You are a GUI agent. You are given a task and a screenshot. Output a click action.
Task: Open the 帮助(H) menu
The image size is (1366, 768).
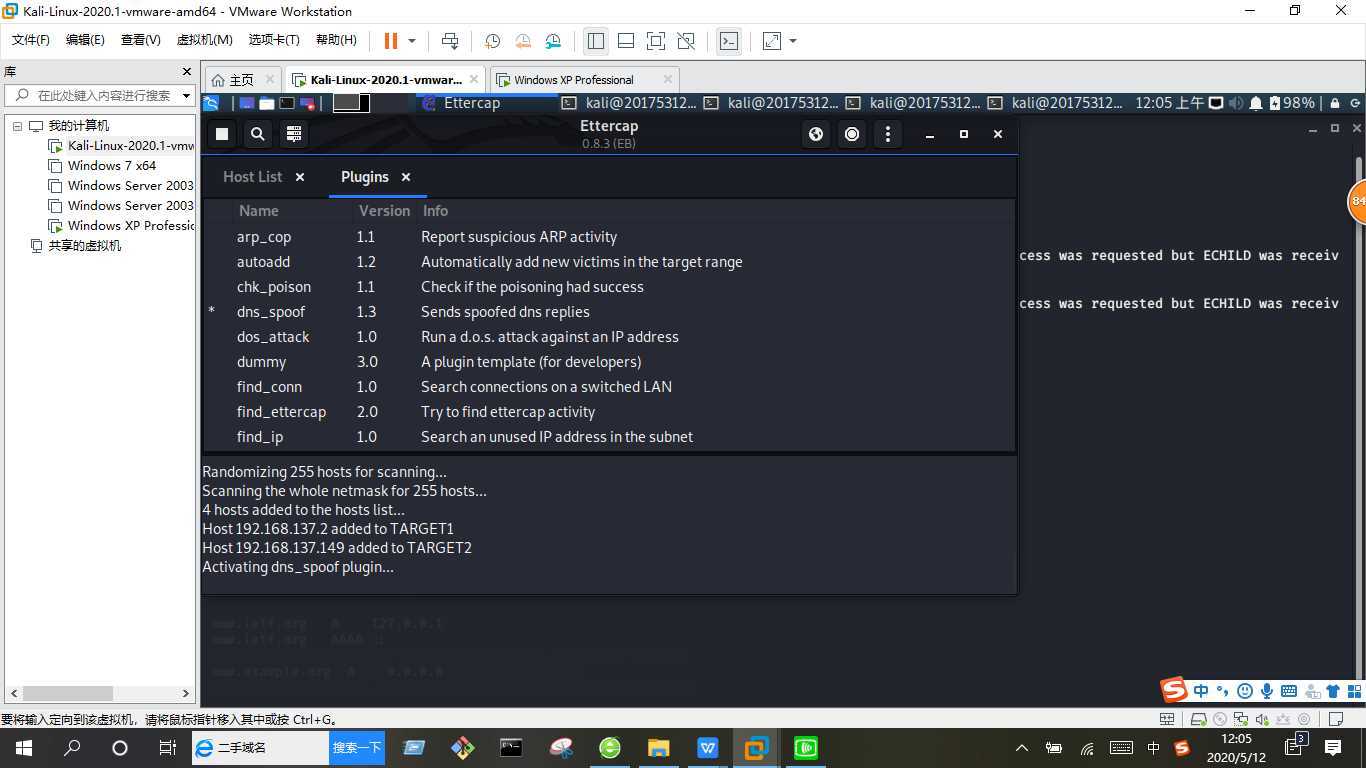click(x=336, y=40)
